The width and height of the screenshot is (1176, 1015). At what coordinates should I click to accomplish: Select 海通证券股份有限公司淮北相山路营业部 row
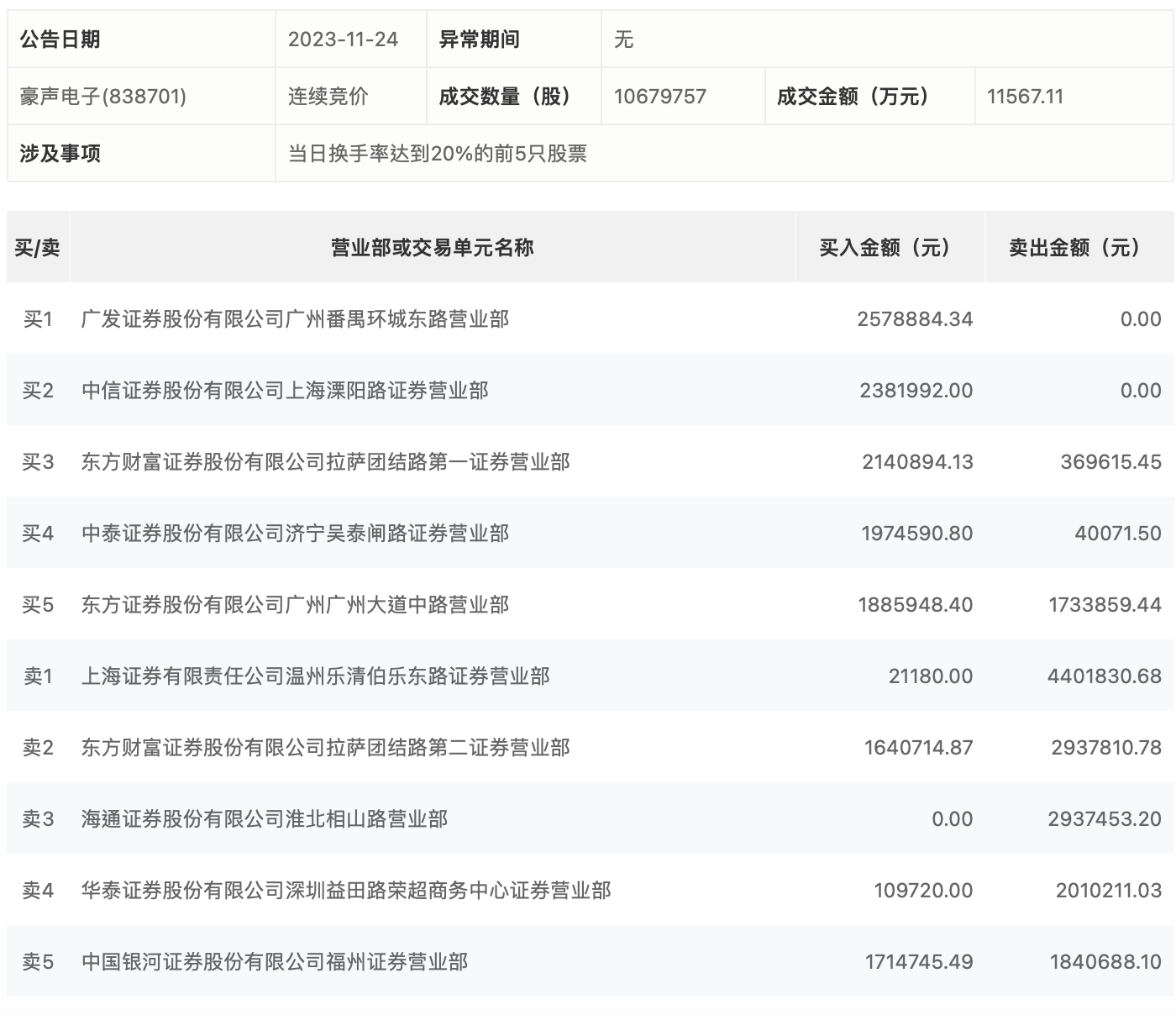(591, 819)
